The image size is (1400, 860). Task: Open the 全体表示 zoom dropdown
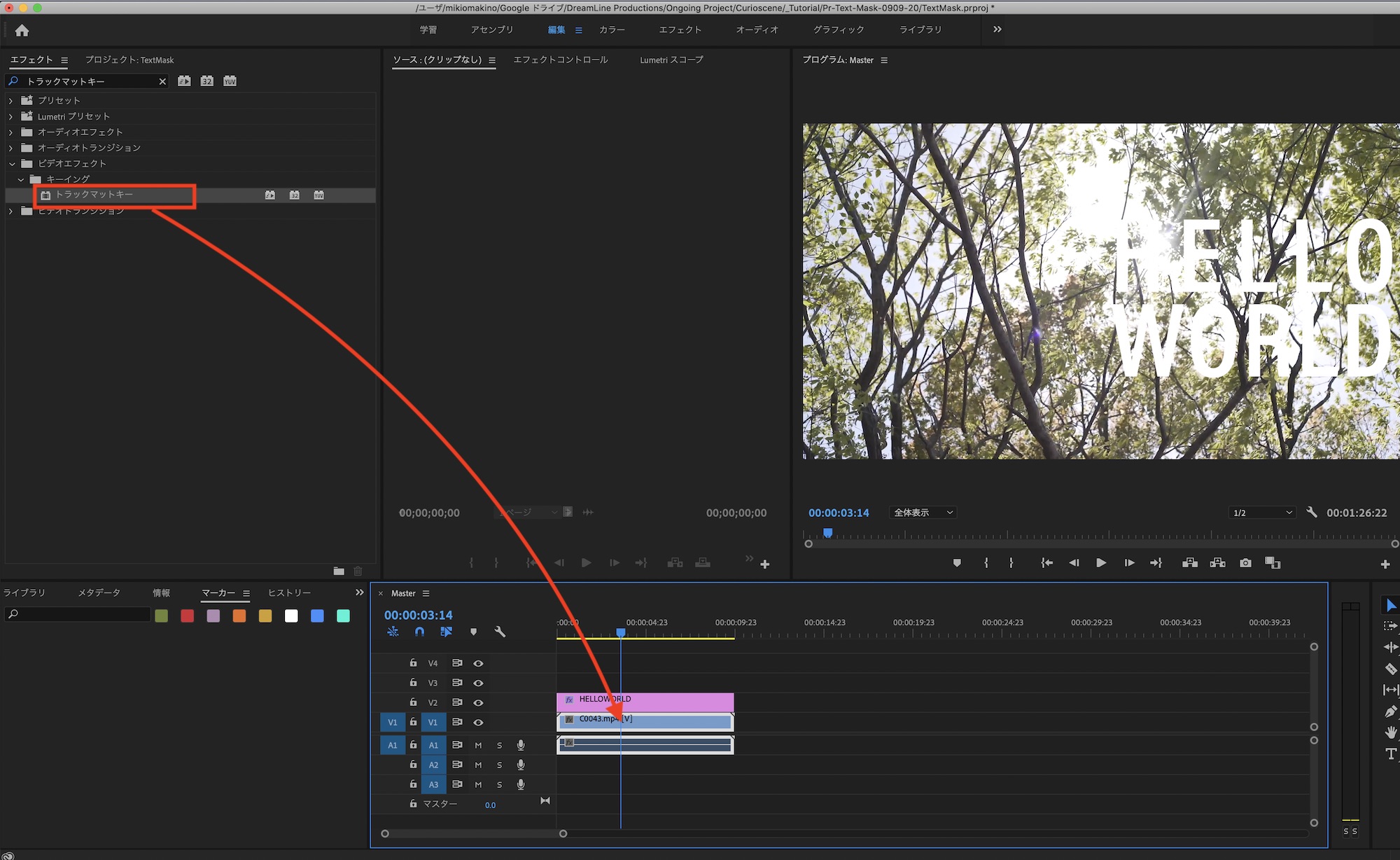[923, 513]
